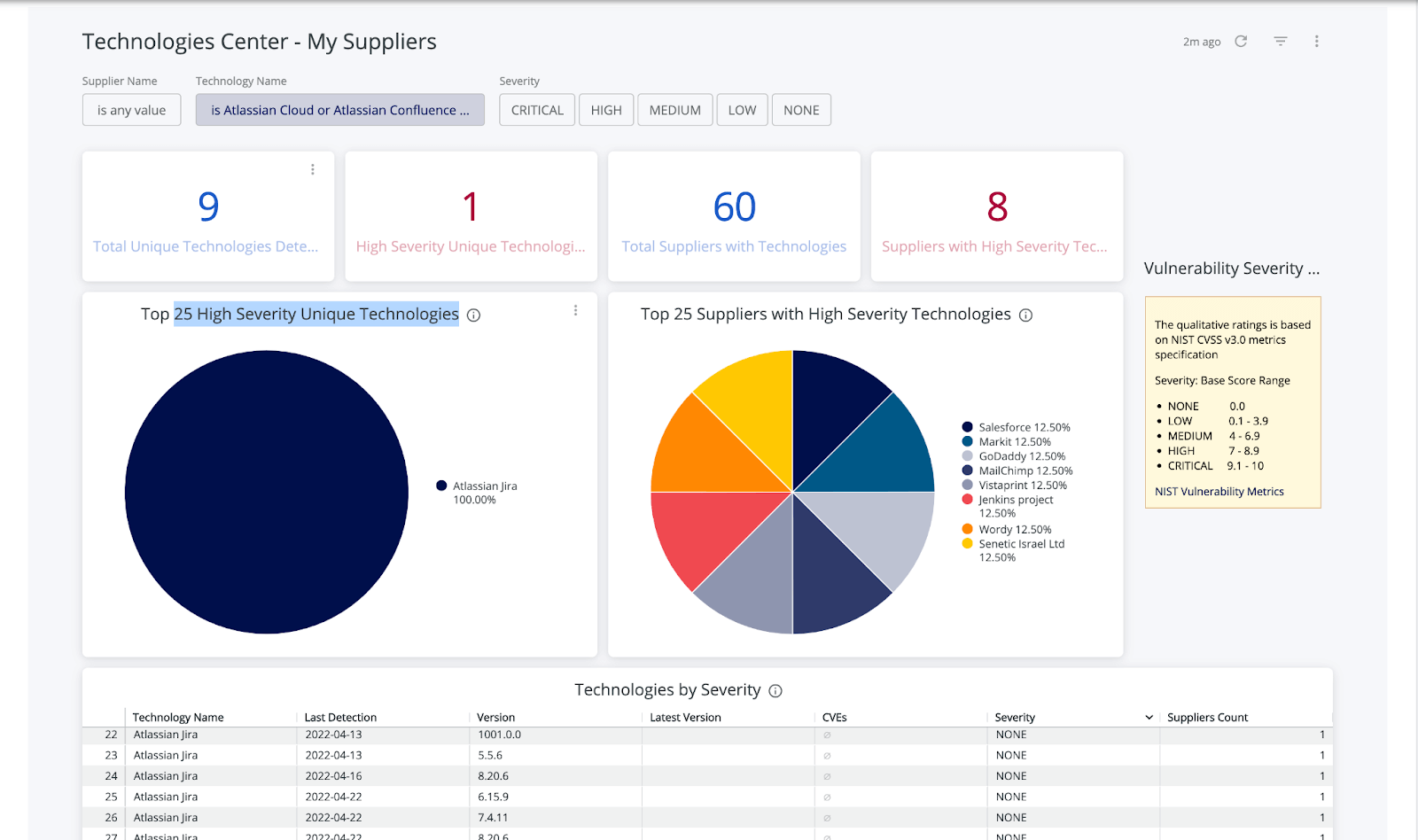Toggle the MEDIUM severity filter
Screen dimensions: 1418x840
[674, 110]
